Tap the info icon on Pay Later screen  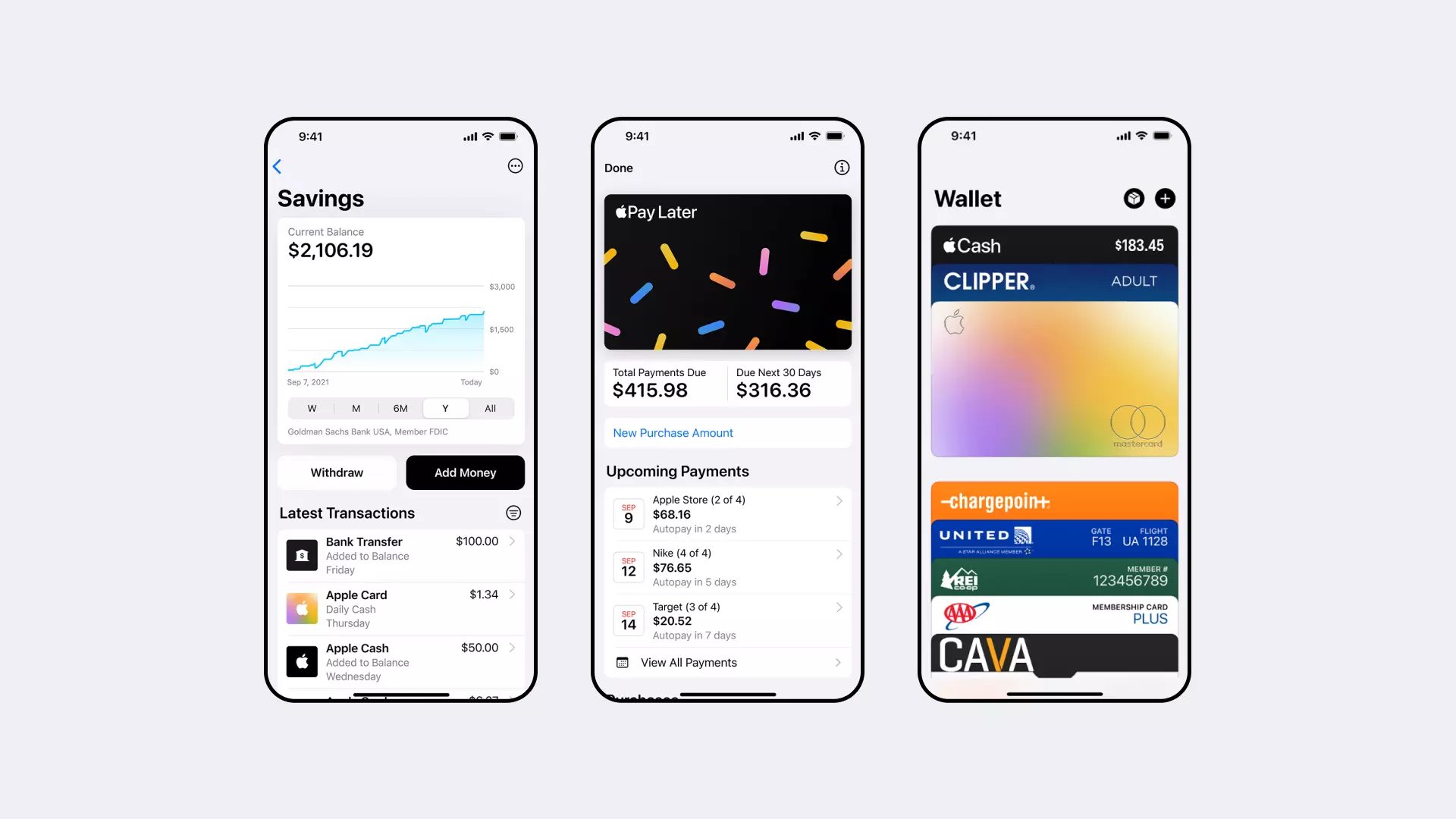[x=842, y=167]
